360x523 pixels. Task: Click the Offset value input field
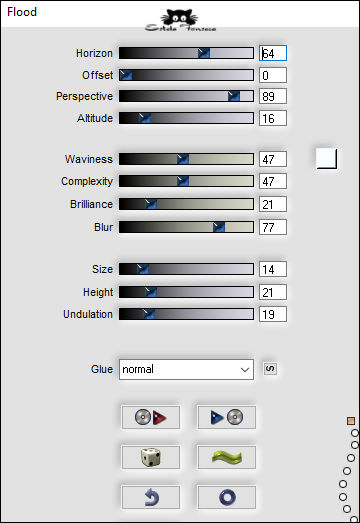click(273, 75)
